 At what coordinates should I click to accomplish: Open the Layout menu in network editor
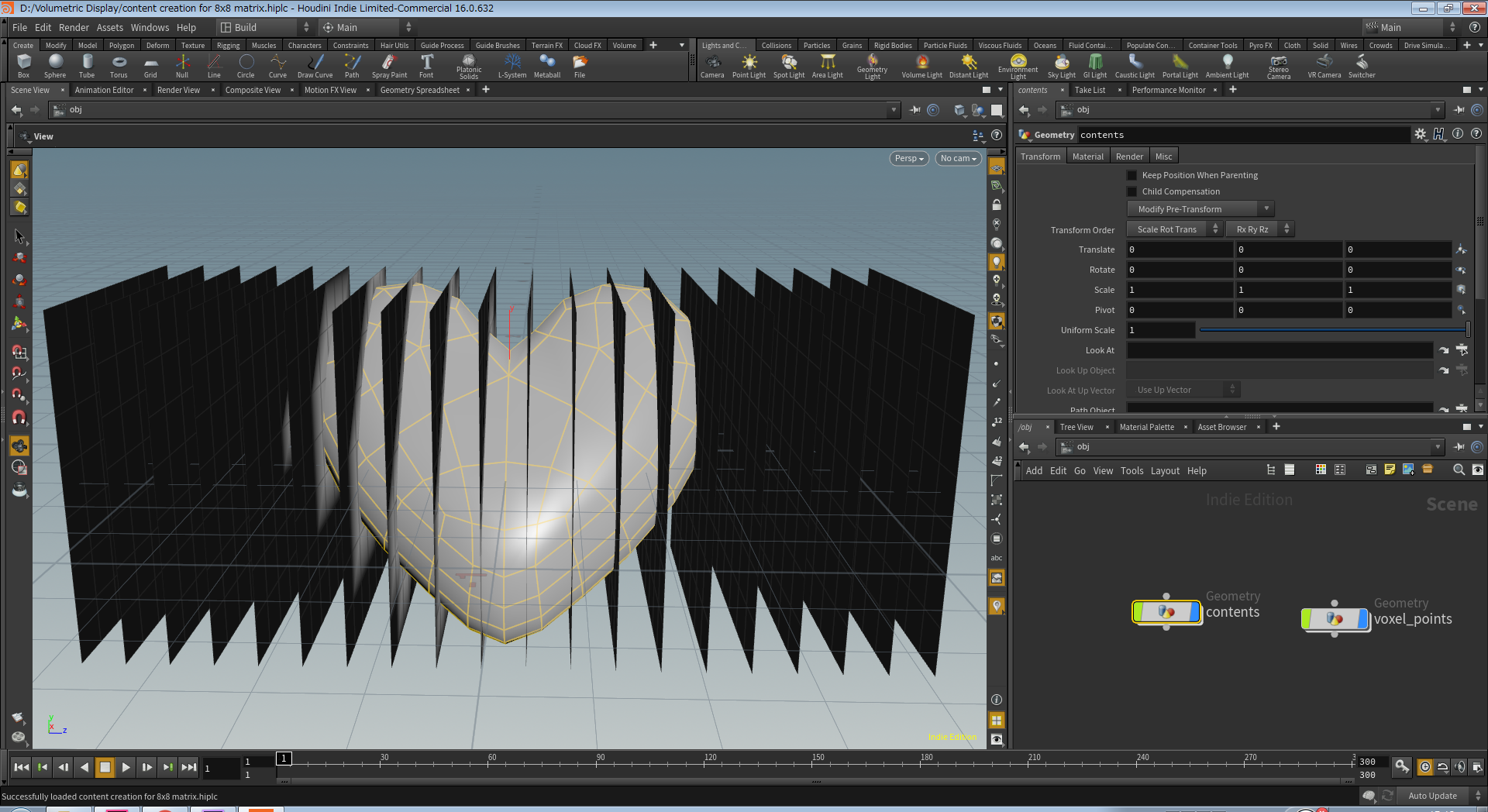coord(1165,470)
